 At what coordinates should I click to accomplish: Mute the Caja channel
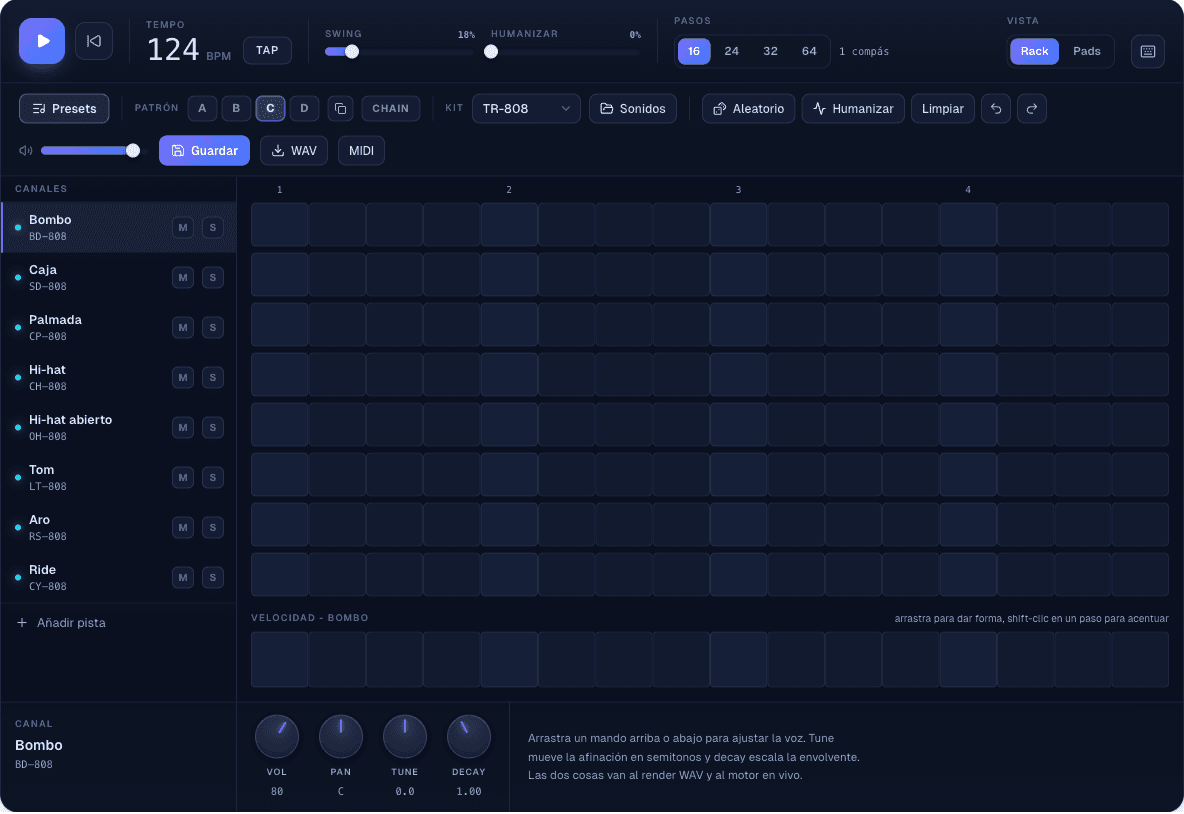click(x=183, y=278)
